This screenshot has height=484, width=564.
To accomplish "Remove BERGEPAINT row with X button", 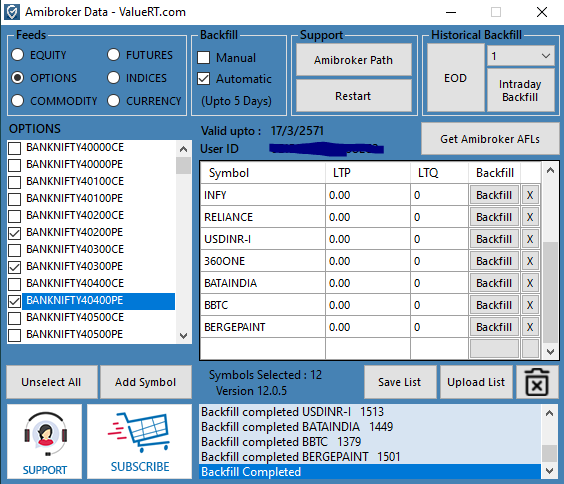I will click(x=530, y=327).
